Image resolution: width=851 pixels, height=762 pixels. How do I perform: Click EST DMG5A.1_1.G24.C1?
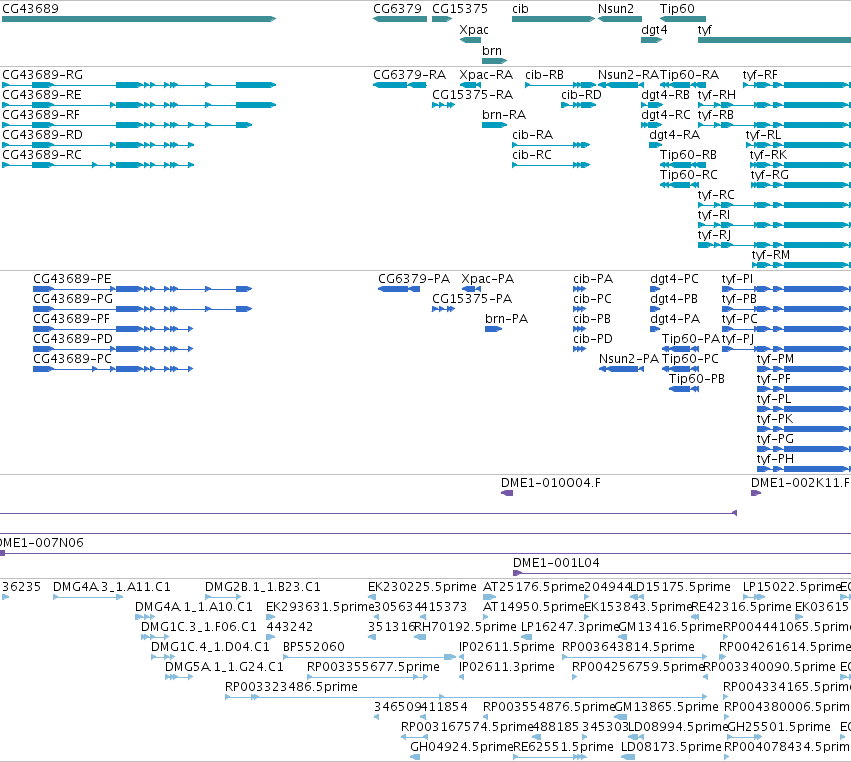pos(179,677)
